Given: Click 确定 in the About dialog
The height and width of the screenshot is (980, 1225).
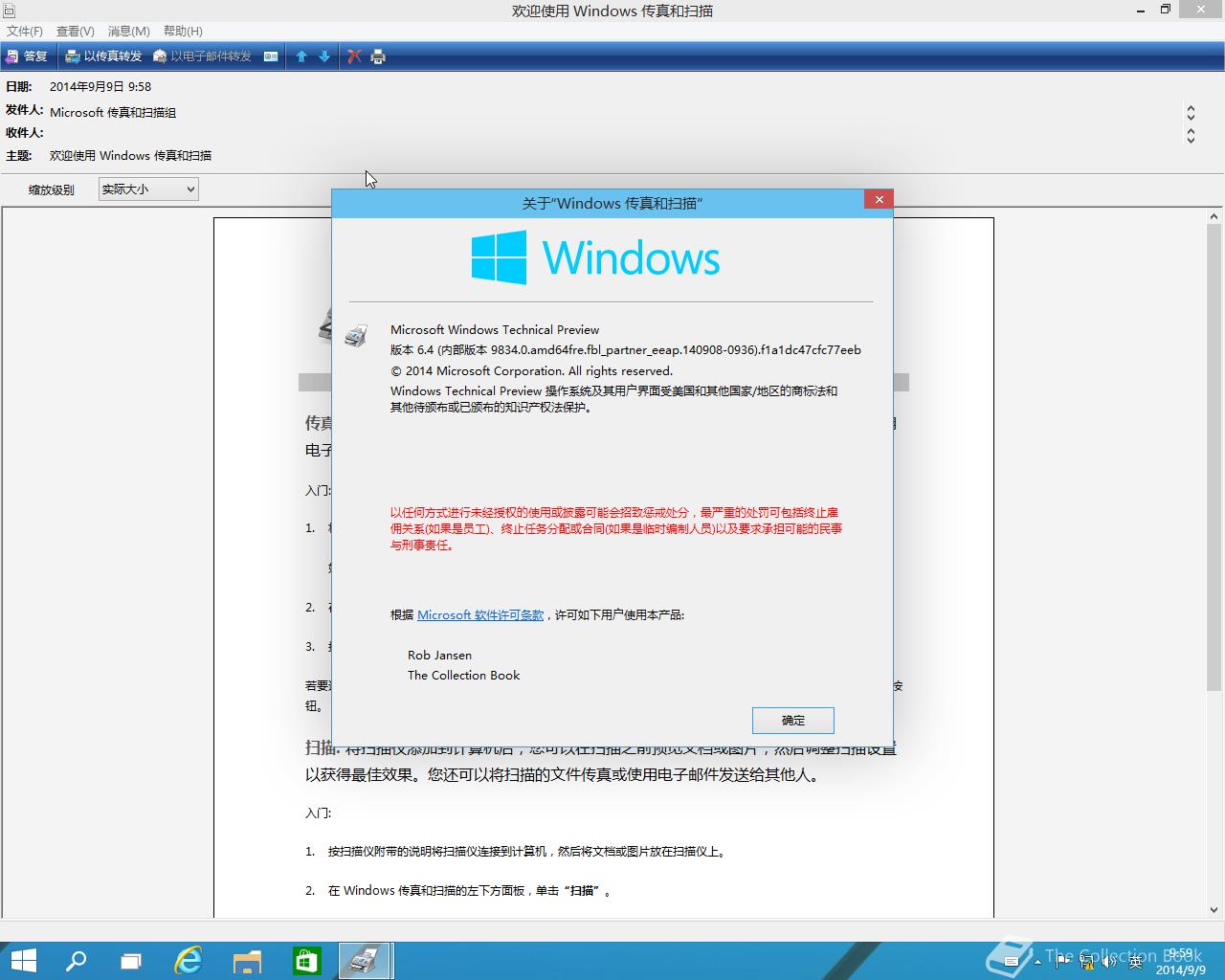Looking at the screenshot, I should [793, 721].
